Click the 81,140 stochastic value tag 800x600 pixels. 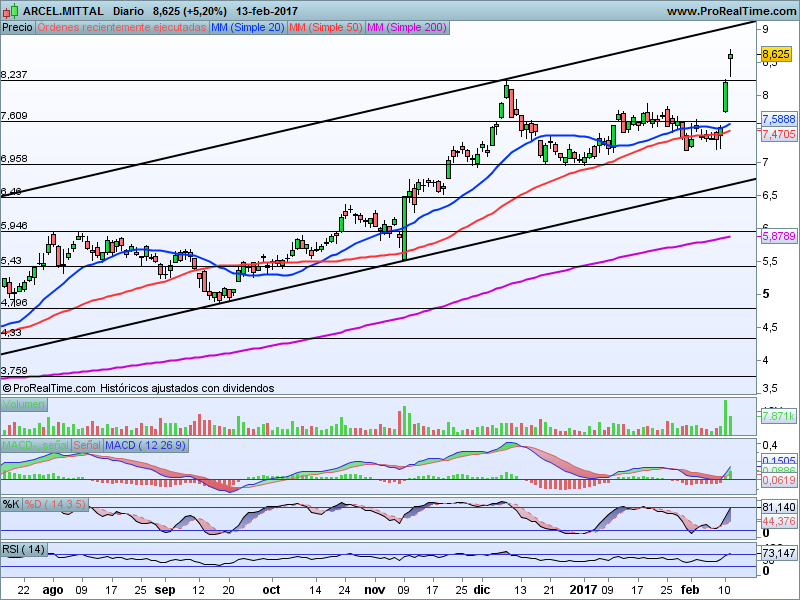pos(779,508)
